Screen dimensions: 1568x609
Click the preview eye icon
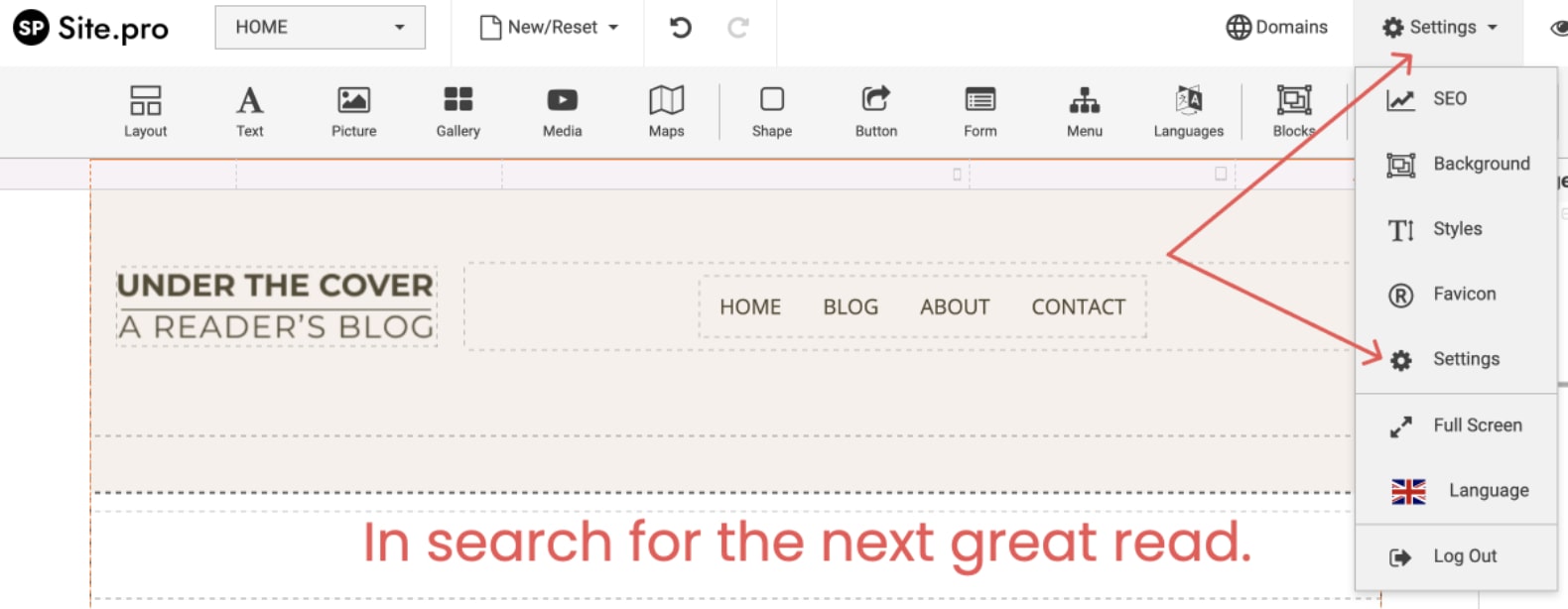[x=1559, y=28]
